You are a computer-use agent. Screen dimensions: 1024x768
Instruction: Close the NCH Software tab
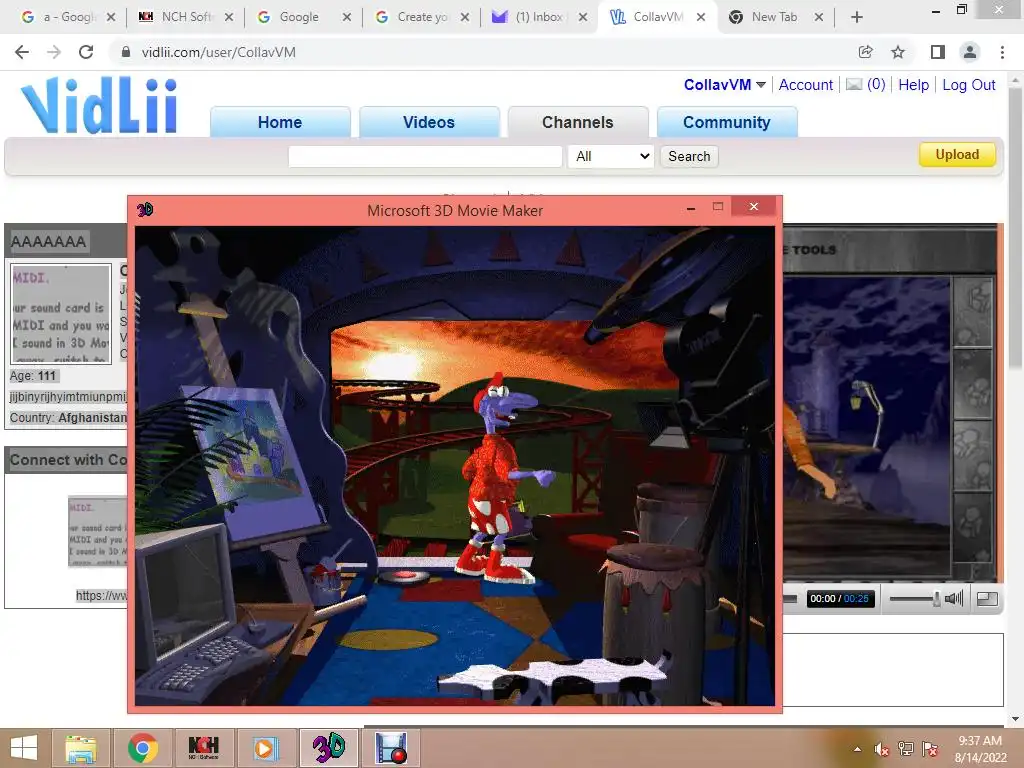pos(229,17)
